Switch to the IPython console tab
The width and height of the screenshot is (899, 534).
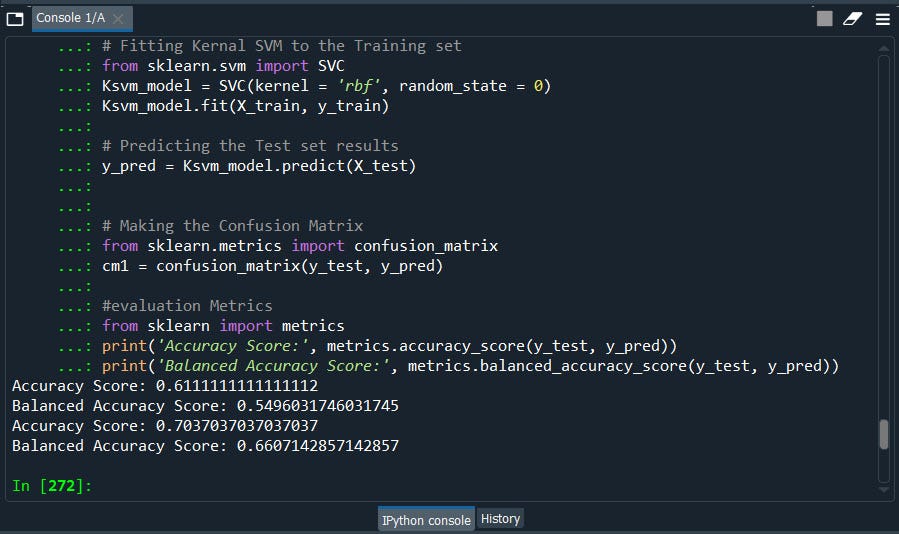(x=426, y=520)
